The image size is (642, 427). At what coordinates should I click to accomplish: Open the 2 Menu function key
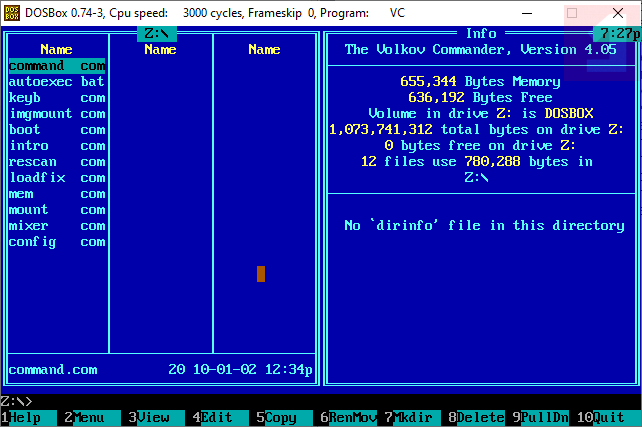click(x=92, y=418)
